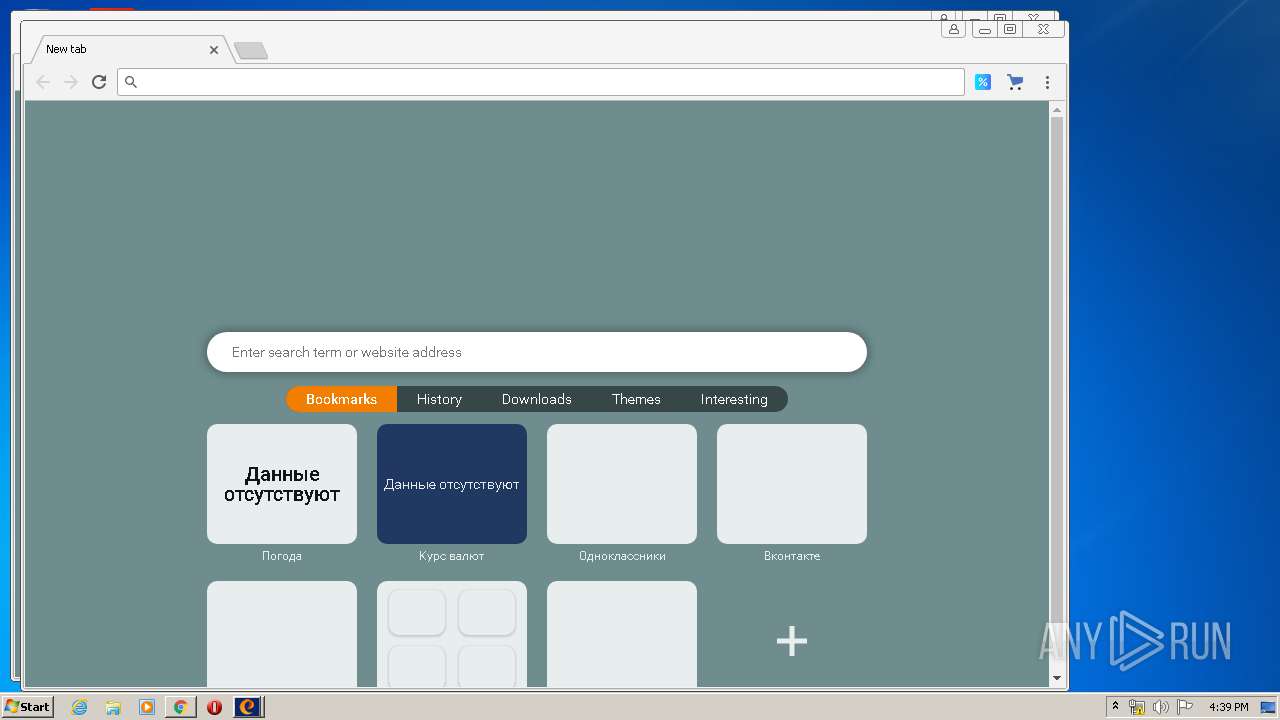
Task: Open the folder tile with four slots
Action: pyautogui.click(x=452, y=634)
